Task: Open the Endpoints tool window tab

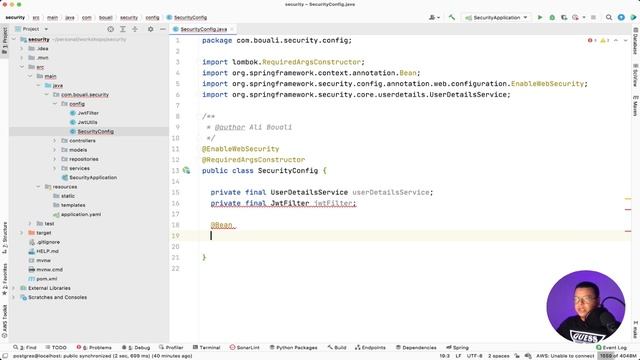Action: [370, 347]
